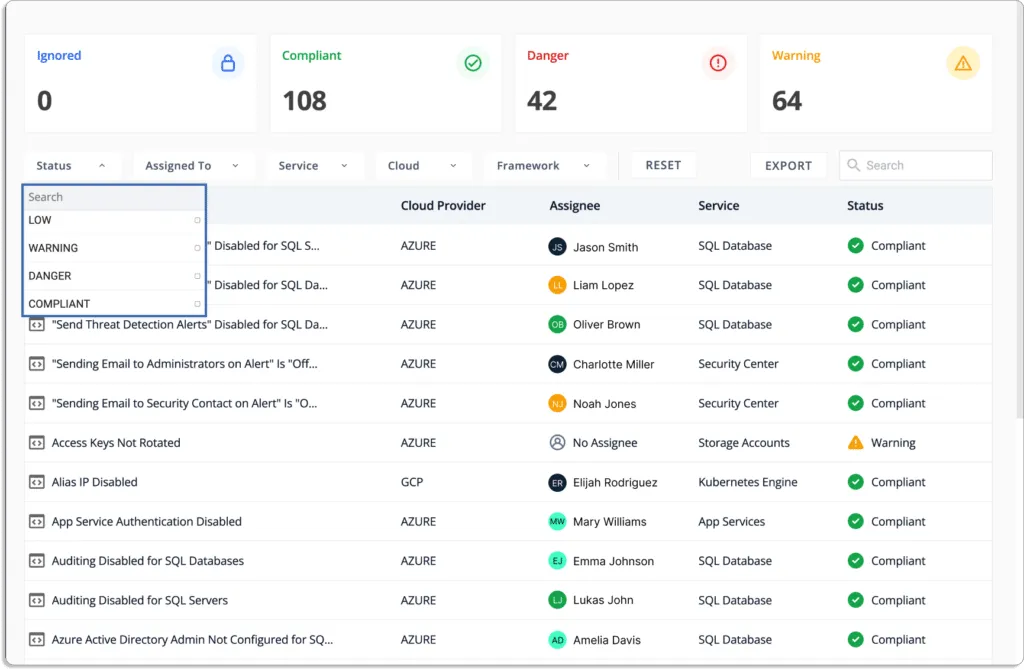Image resolution: width=1024 pixels, height=670 pixels.
Task: Open "Access Keys Not Rotated" rule
Action: point(116,443)
